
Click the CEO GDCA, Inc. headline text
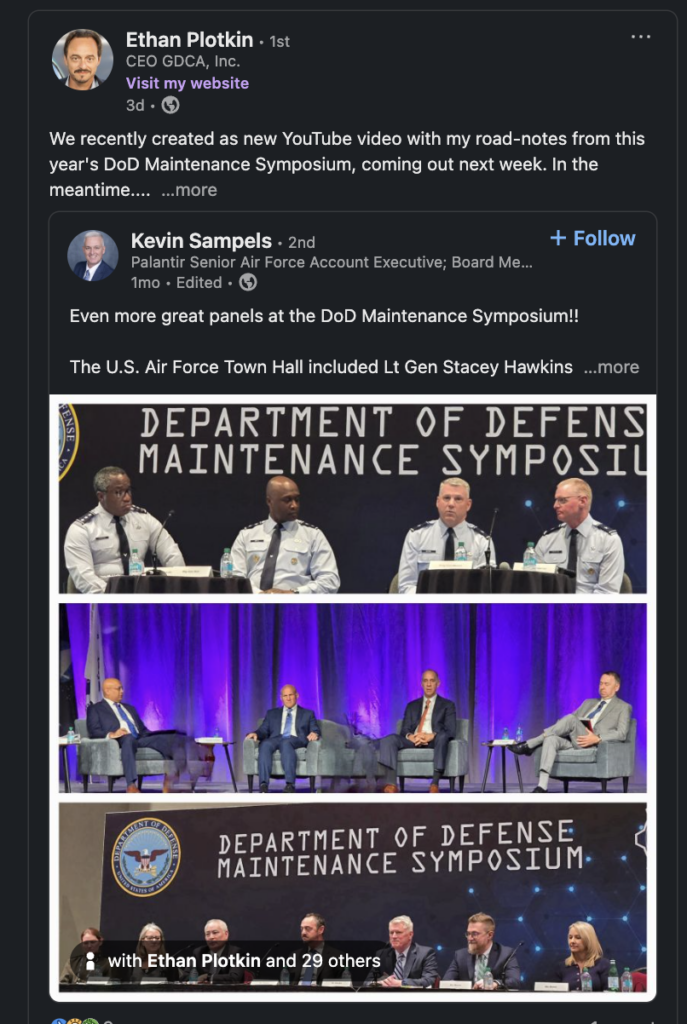pos(183,61)
